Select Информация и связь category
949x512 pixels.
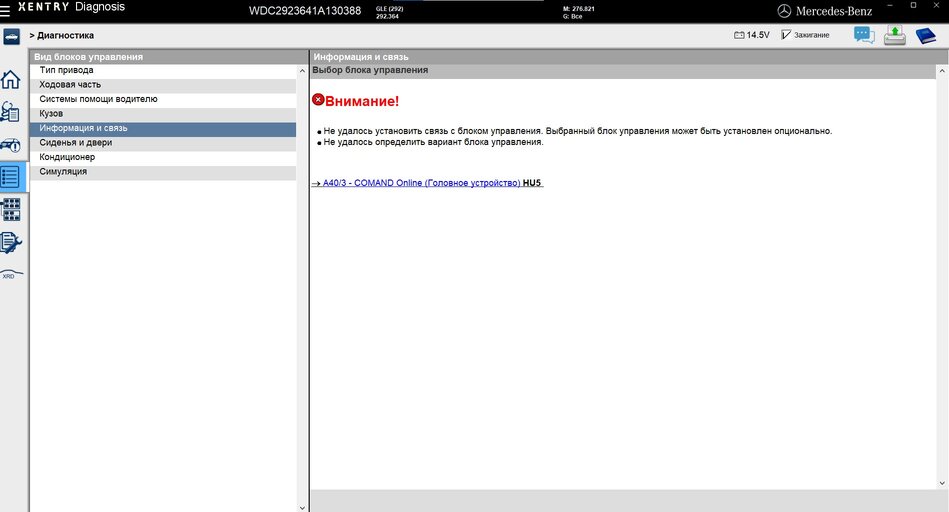(163, 128)
